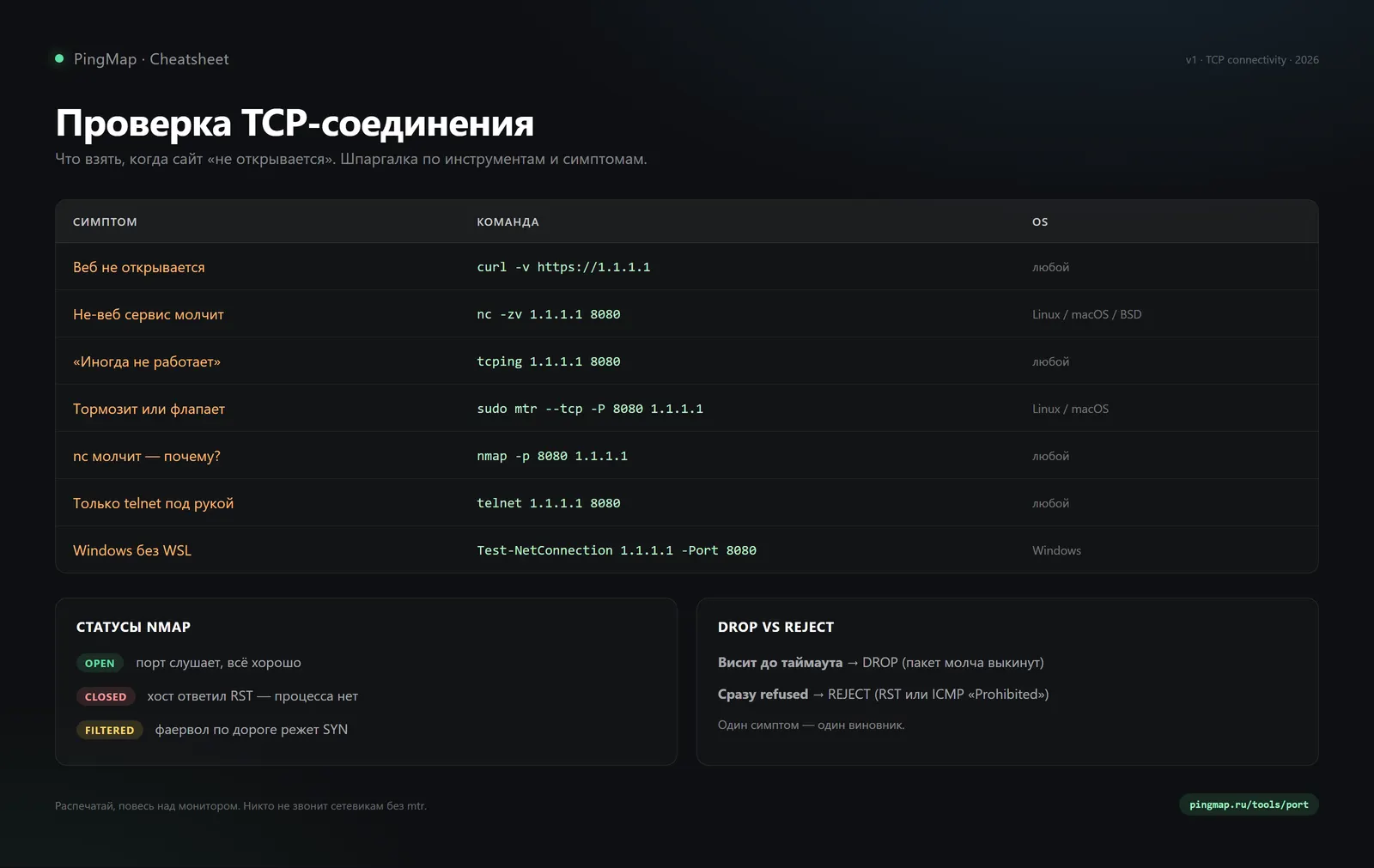Click the 'Linux / macOS / BSD' OS cell
Screen dimensions: 1374x868
(1087, 314)
